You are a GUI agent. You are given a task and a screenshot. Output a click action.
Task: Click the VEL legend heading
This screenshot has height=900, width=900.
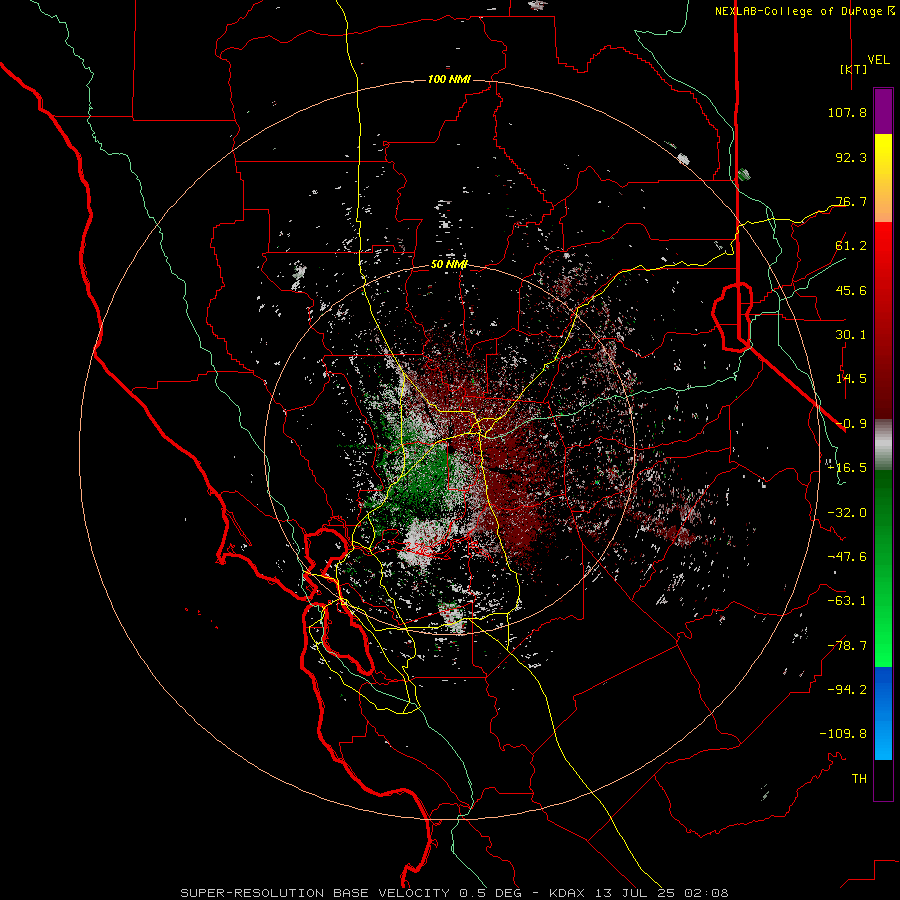pyautogui.click(x=879, y=60)
